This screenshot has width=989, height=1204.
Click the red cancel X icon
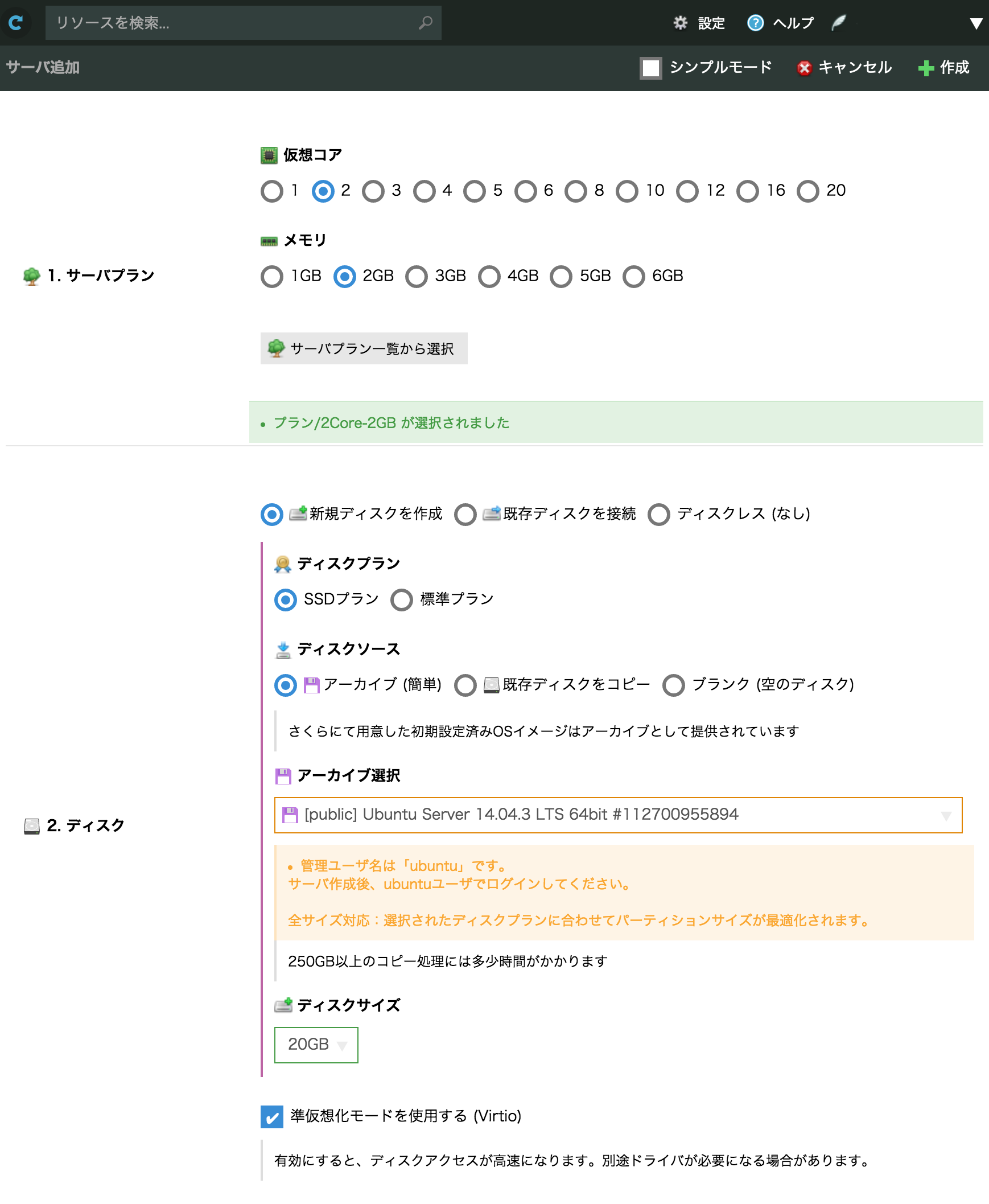pos(804,68)
